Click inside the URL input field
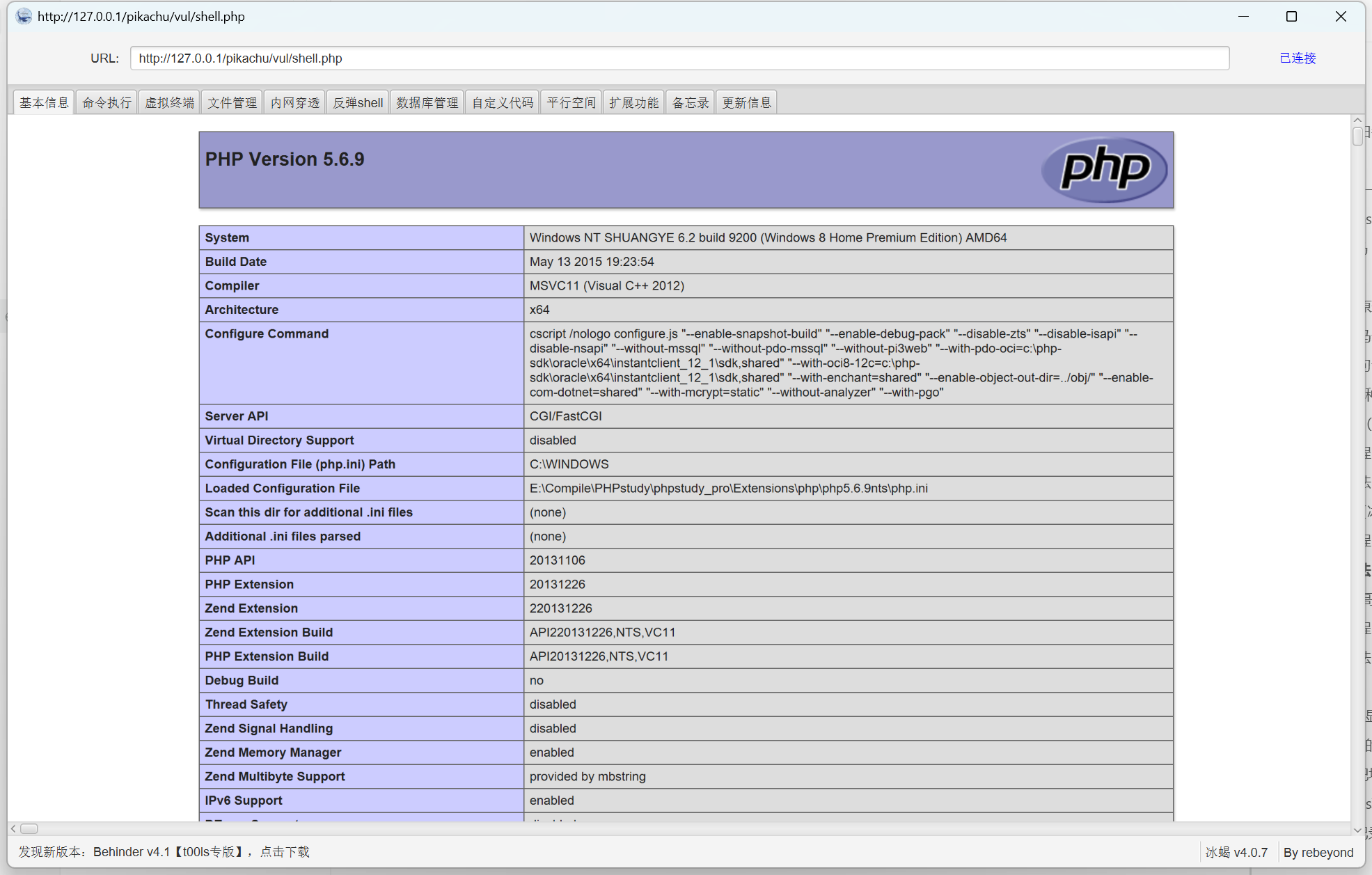1372x875 pixels. coord(679,58)
